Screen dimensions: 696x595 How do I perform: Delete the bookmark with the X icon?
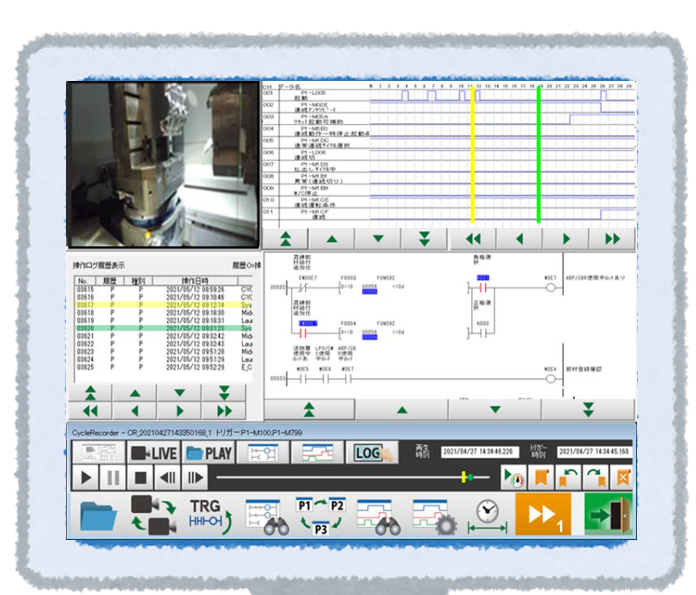[x=622, y=478]
